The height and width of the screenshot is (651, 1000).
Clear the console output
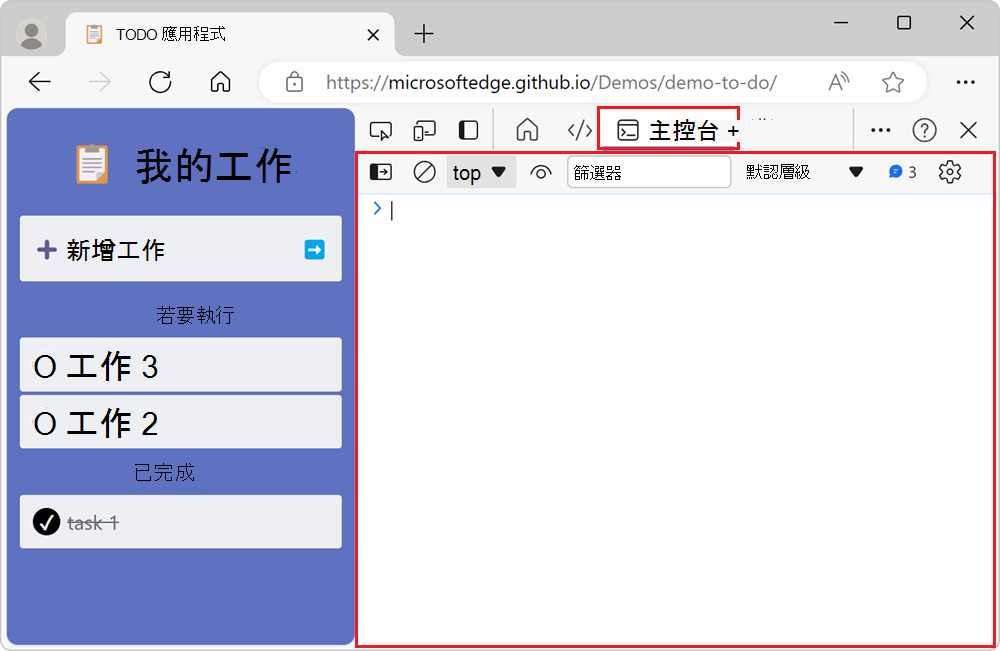[424, 171]
